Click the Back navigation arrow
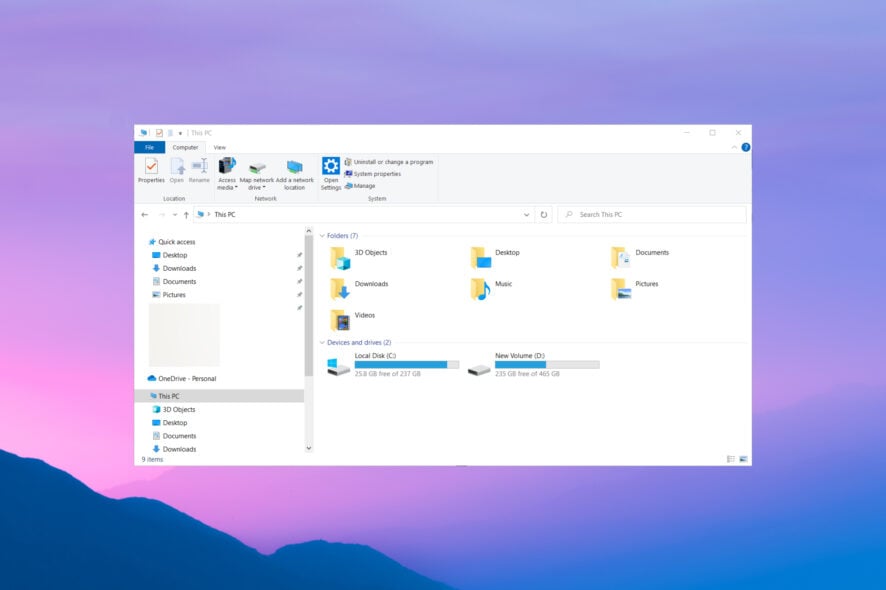 (145, 215)
